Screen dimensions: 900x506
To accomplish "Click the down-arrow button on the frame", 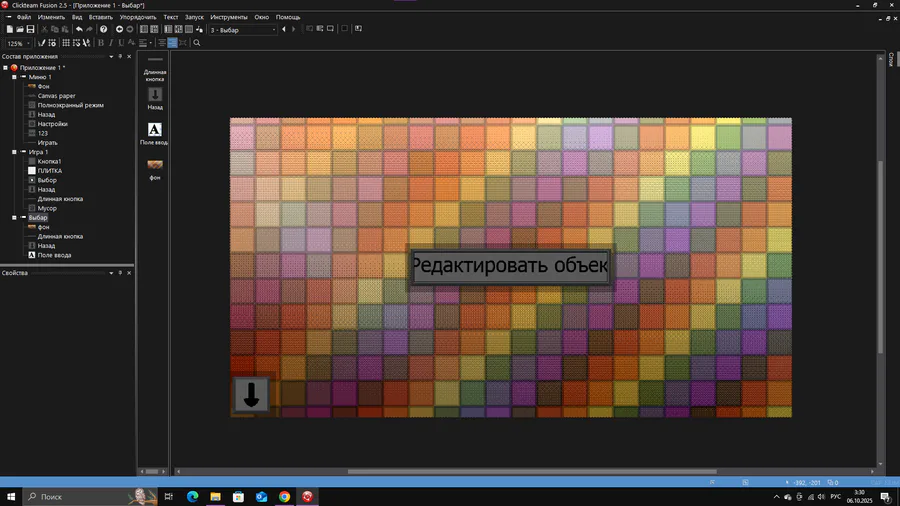I will click(x=251, y=394).
